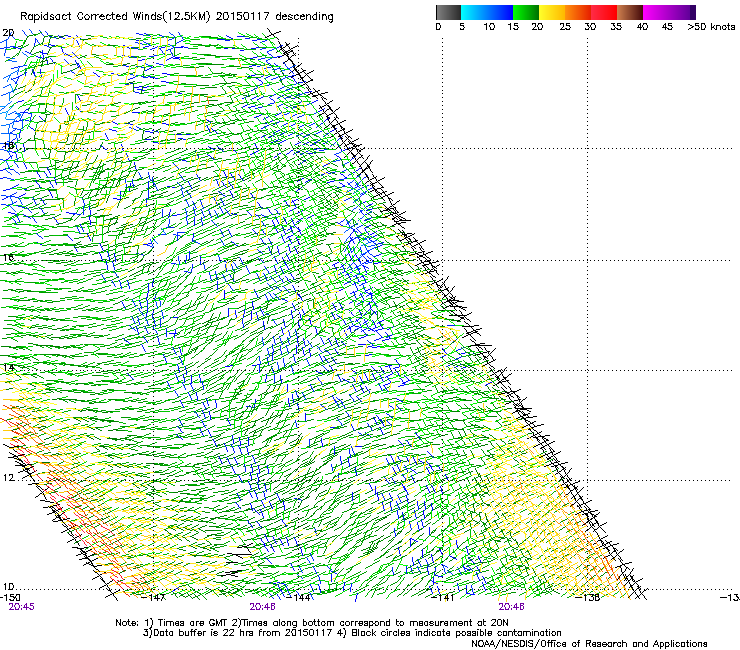
Task: Click the longitude label '-147'
Action: click(154, 598)
